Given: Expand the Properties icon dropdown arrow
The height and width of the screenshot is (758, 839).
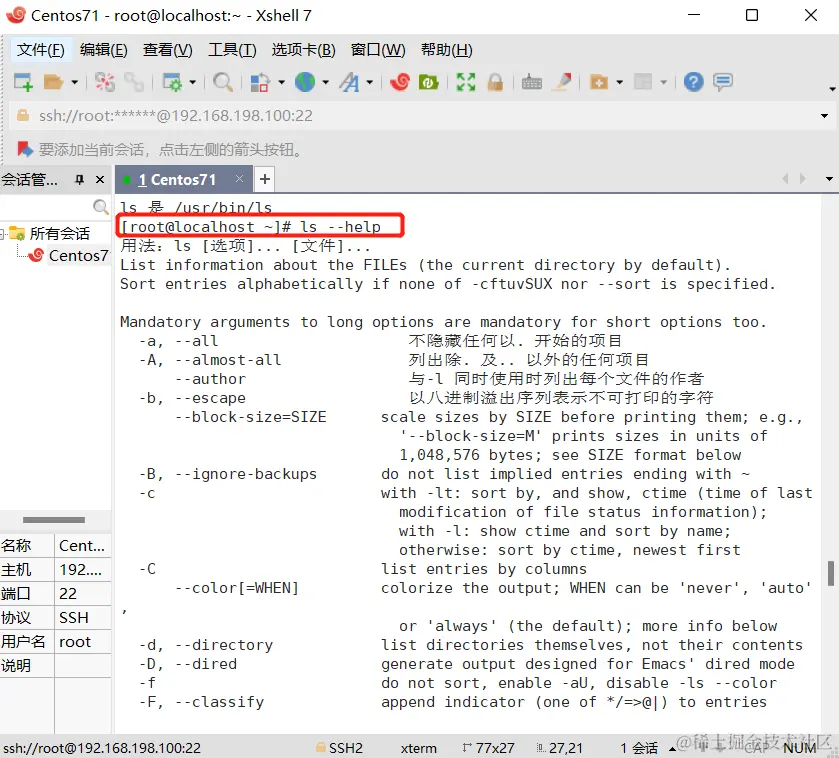Looking at the screenshot, I should pyautogui.click(x=193, y=82).
